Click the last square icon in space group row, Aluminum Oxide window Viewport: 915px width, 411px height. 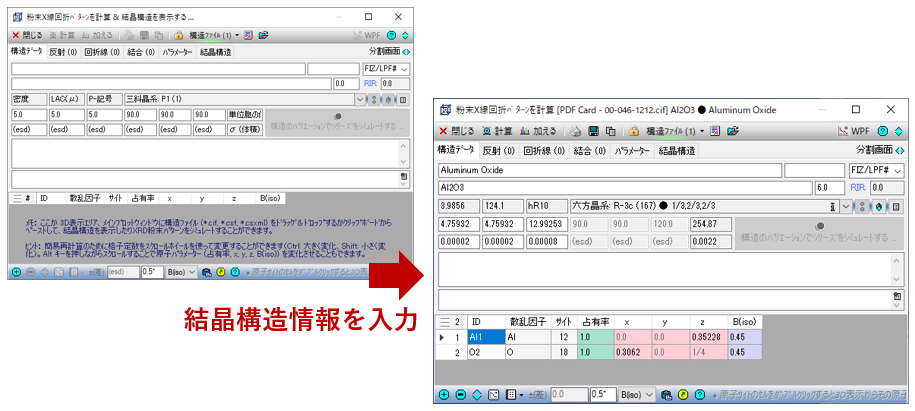896,207
